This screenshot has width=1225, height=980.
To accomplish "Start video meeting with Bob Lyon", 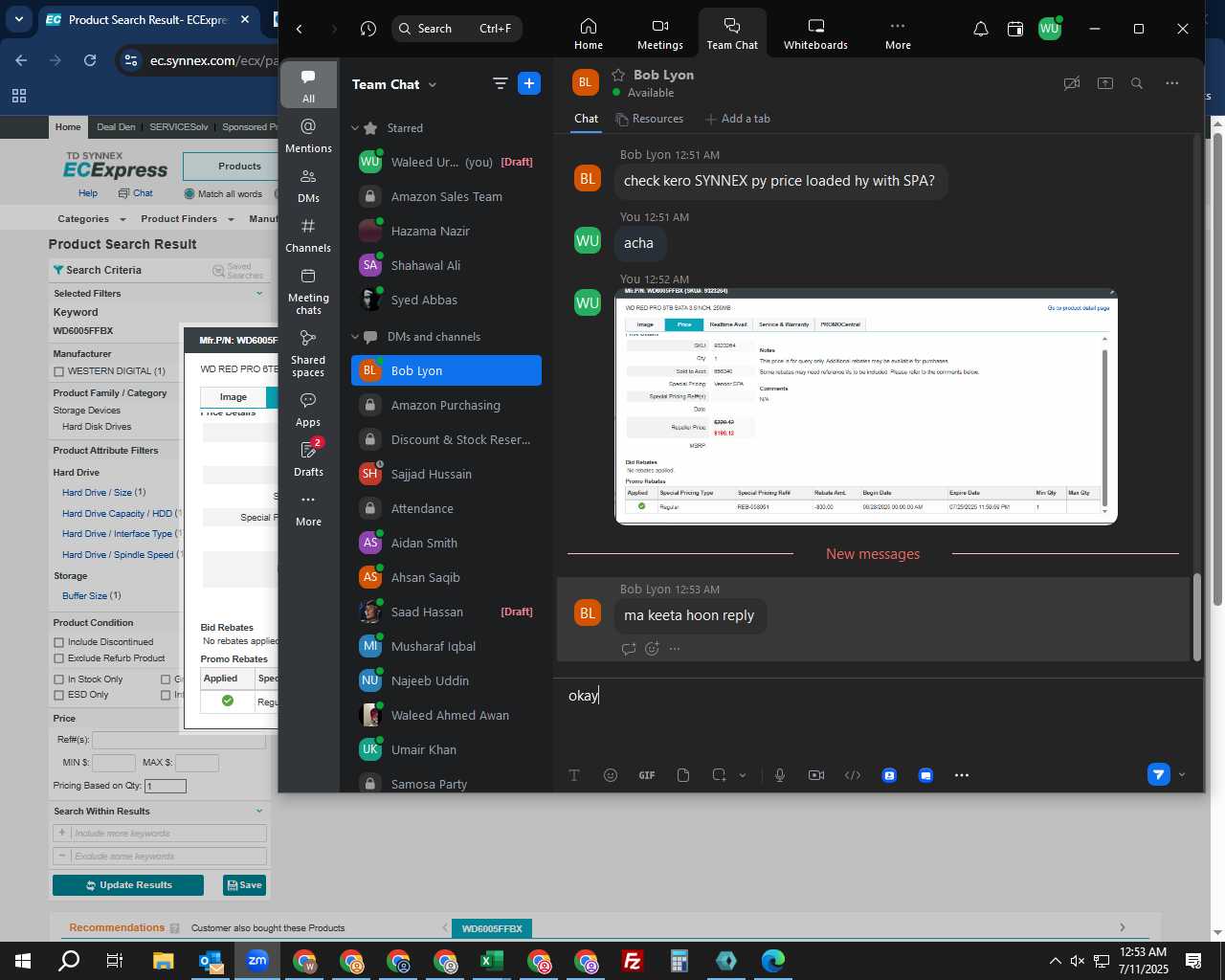I will (x=1072, y=83).
